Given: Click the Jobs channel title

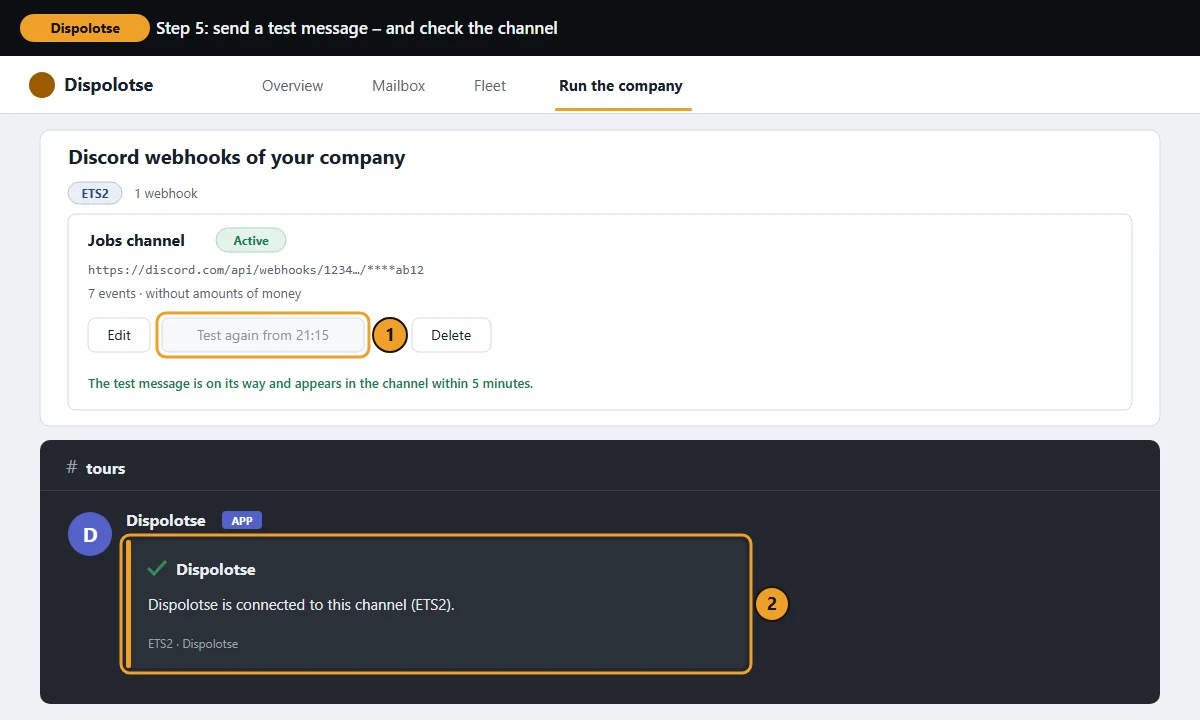Looking at the screenshot, I should pyautogui.click(x=136, y=240).
